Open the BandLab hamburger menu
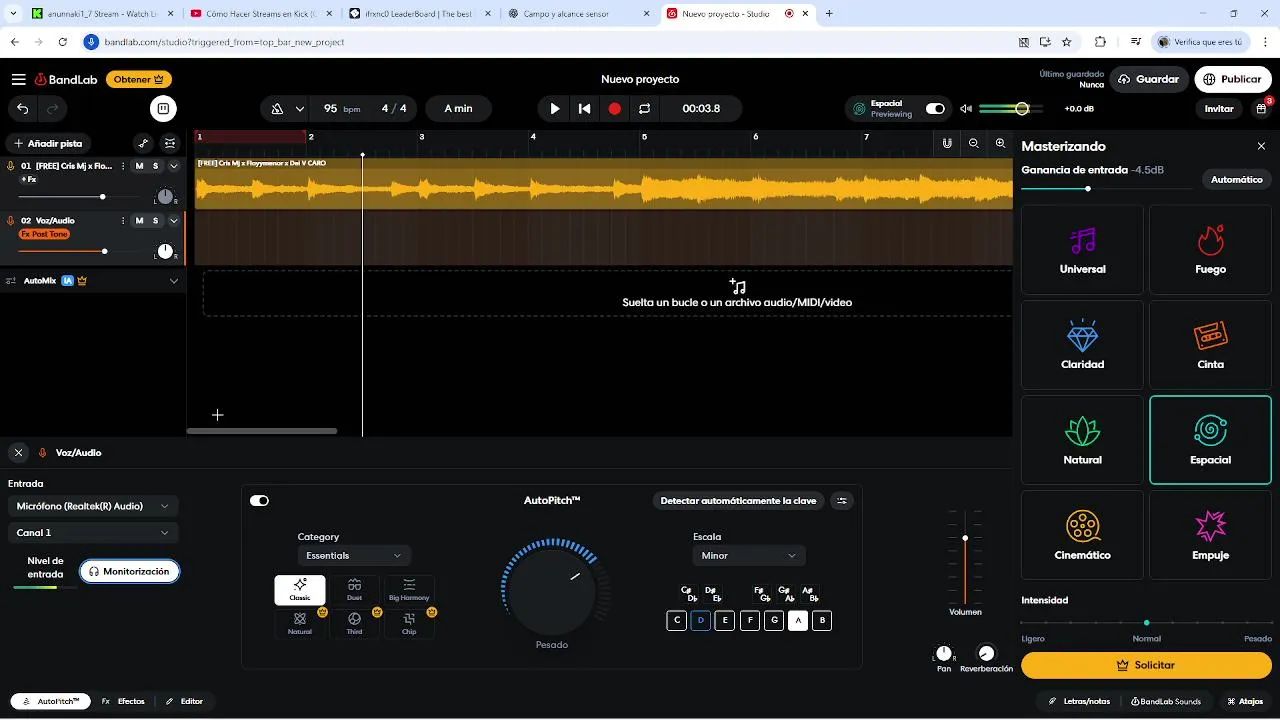 (19, 79)
